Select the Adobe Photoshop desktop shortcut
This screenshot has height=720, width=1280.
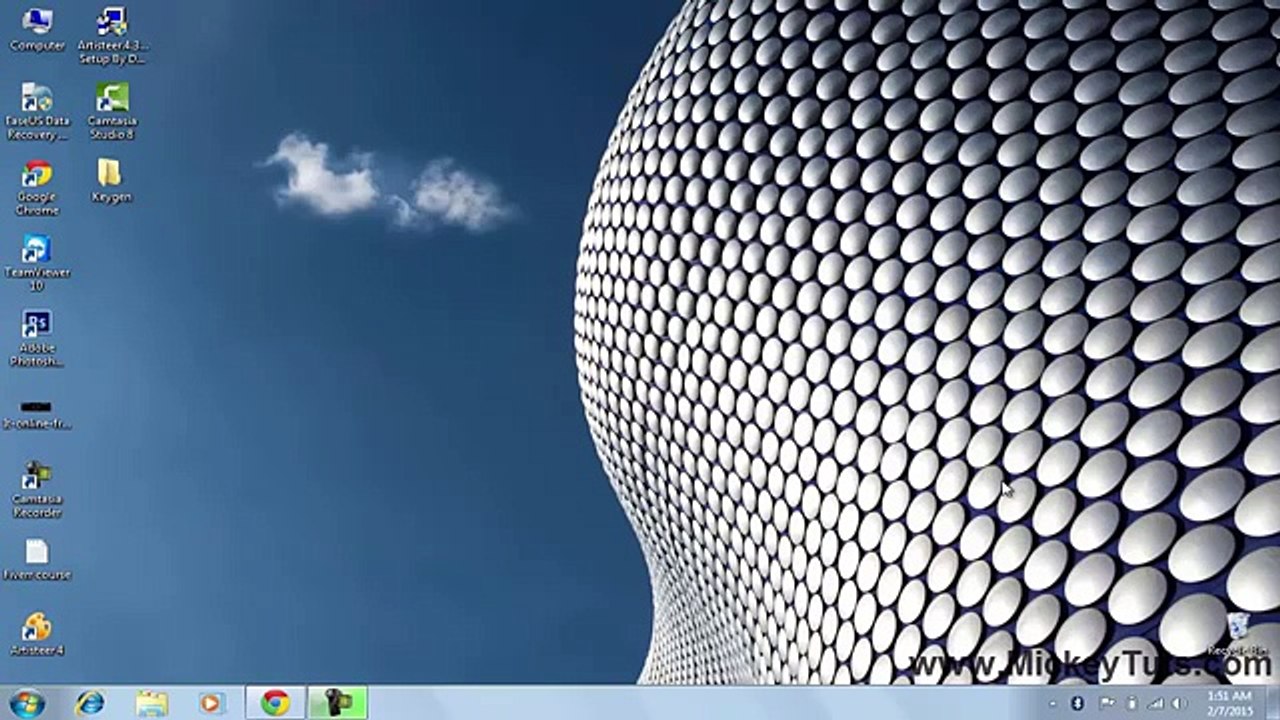tap(37, 339)
